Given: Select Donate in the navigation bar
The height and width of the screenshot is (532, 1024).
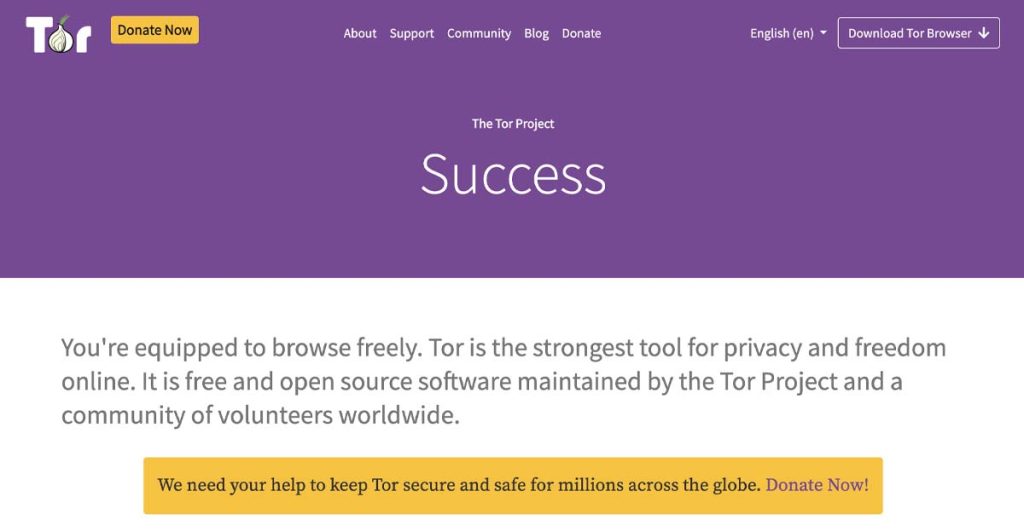Looking at the screenshot, I should point(581,33).
